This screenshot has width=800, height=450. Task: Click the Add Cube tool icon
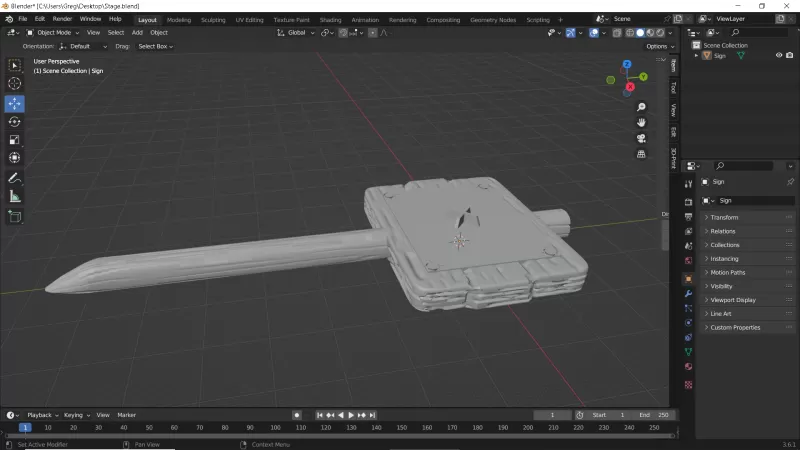(15, 216)
